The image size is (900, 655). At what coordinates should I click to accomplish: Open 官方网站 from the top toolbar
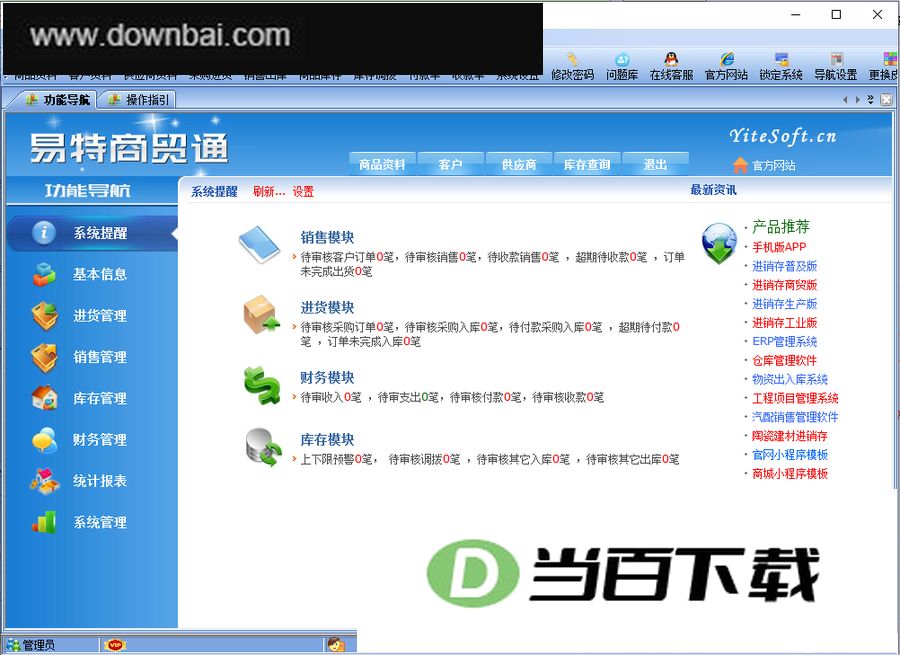point(726,65)
